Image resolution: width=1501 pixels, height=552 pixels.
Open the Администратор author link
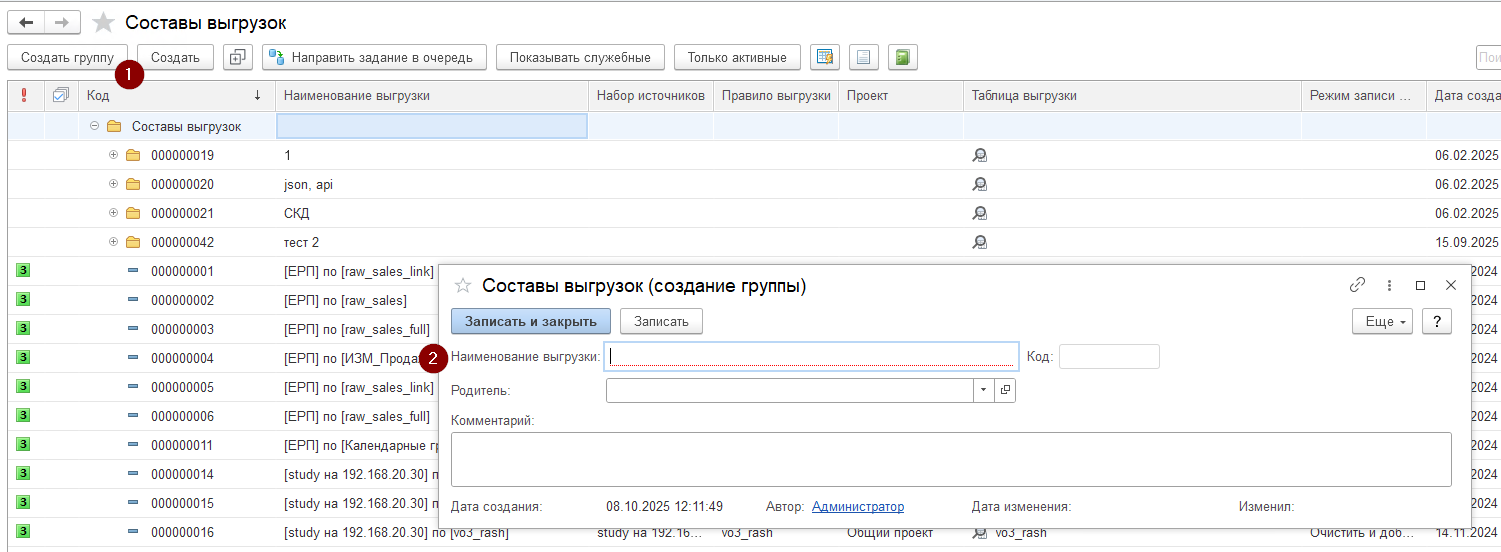[857, 507]
